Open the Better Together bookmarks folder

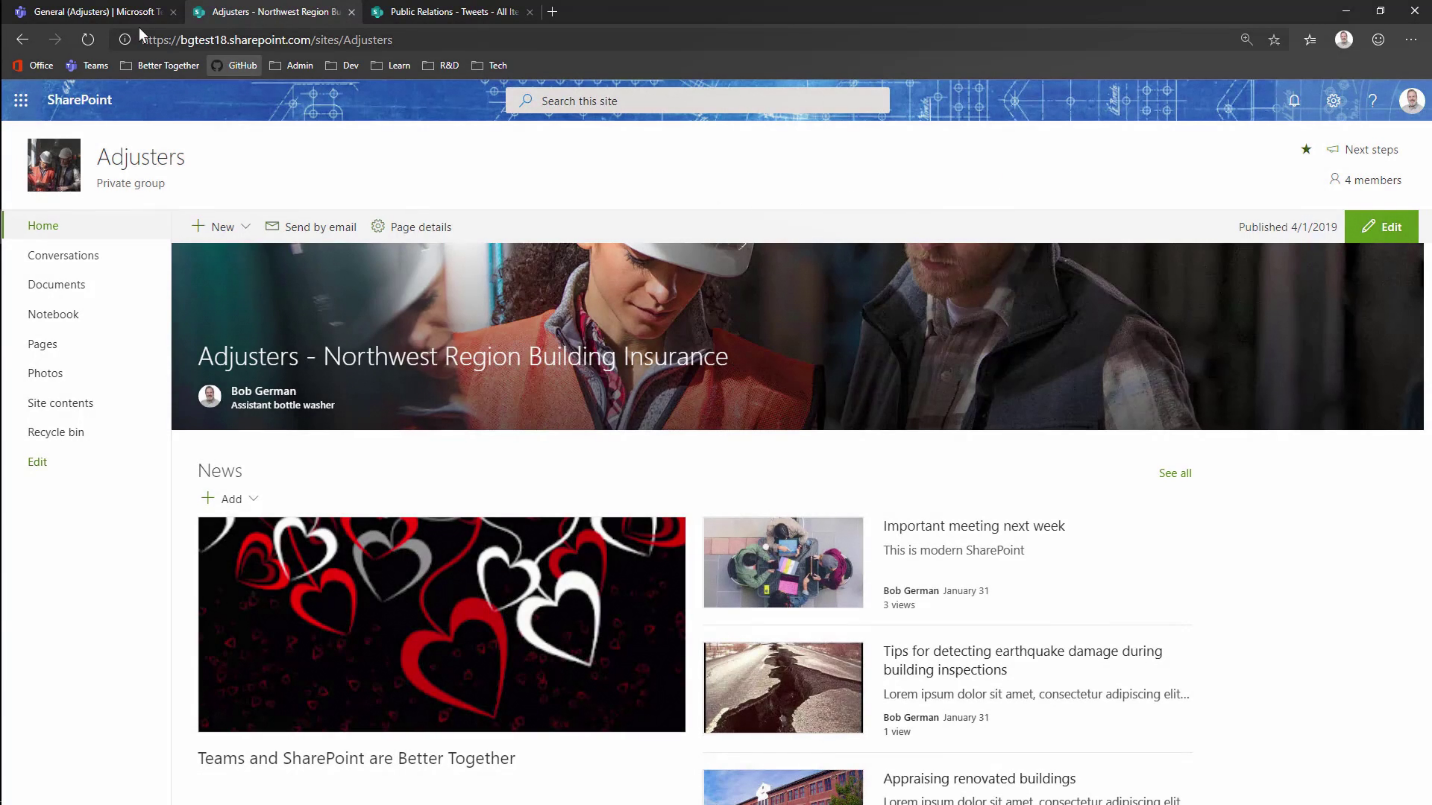click(159, 65)
